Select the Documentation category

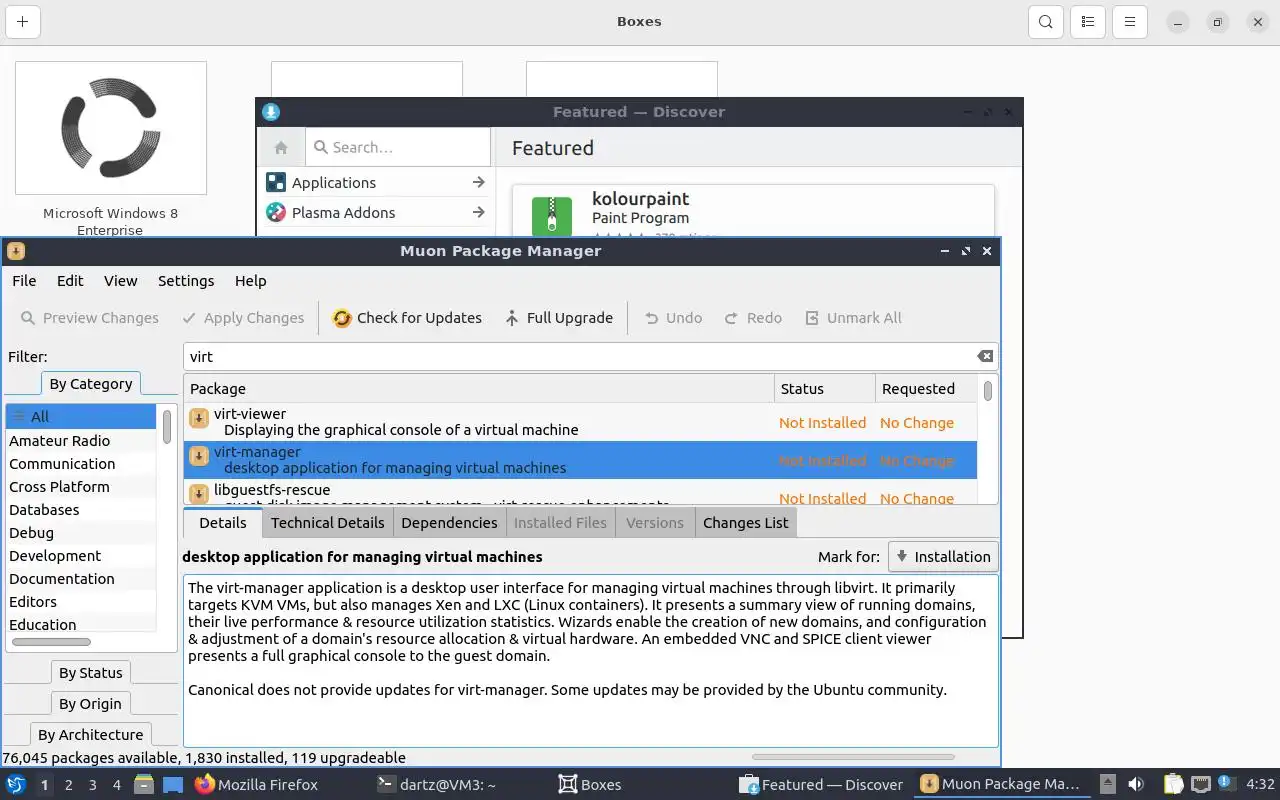pyautogui.click(x=81, y=579)
